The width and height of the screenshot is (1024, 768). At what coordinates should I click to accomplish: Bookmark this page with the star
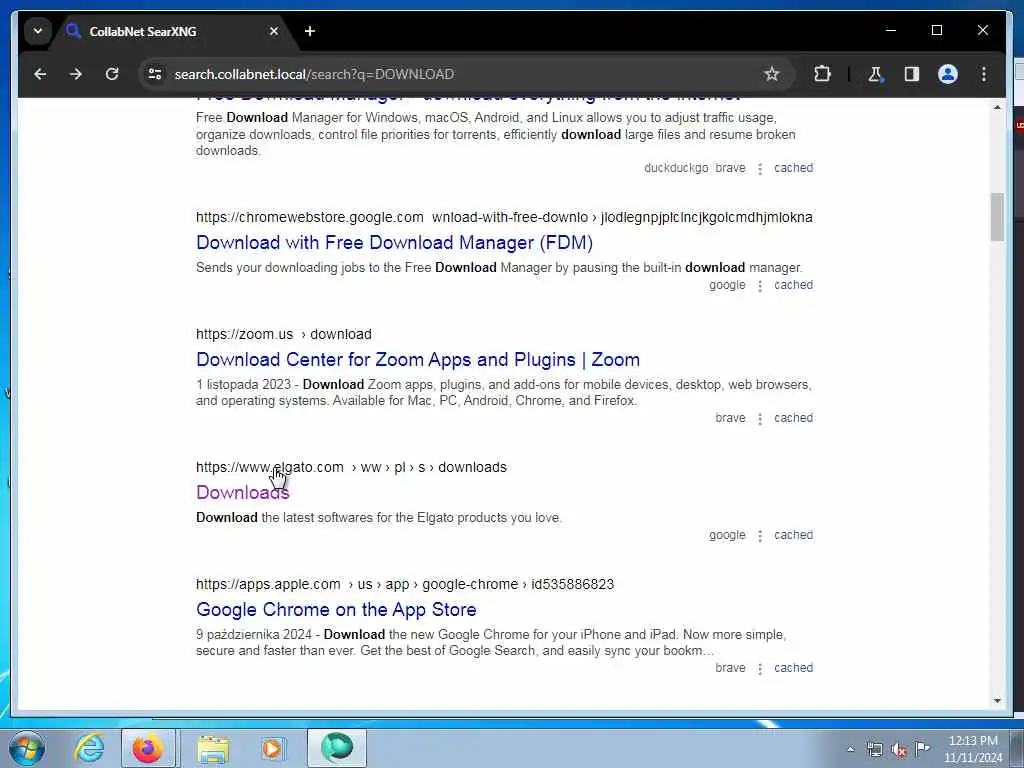tap(772, 74)
